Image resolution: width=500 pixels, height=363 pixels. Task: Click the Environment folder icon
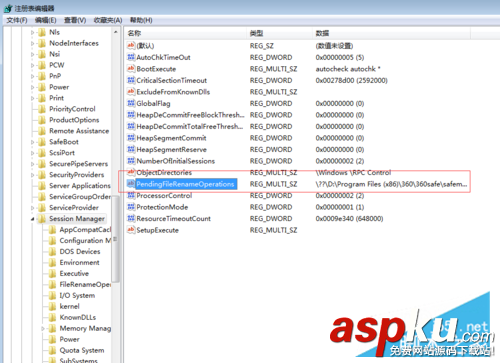tap(52, 263)
